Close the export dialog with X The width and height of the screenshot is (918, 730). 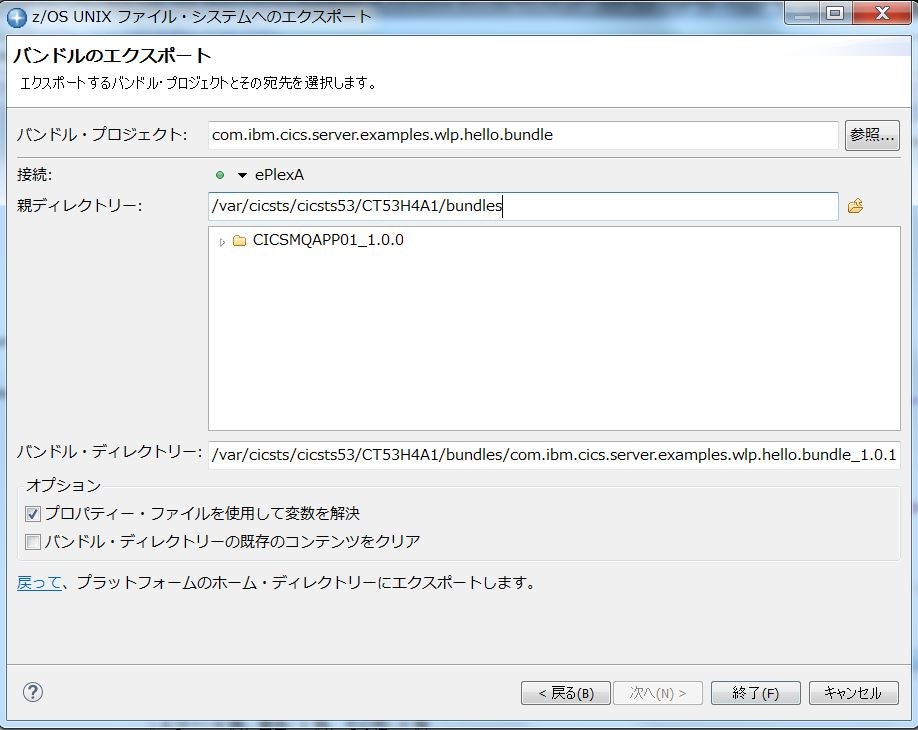click(x=882, y=13)
